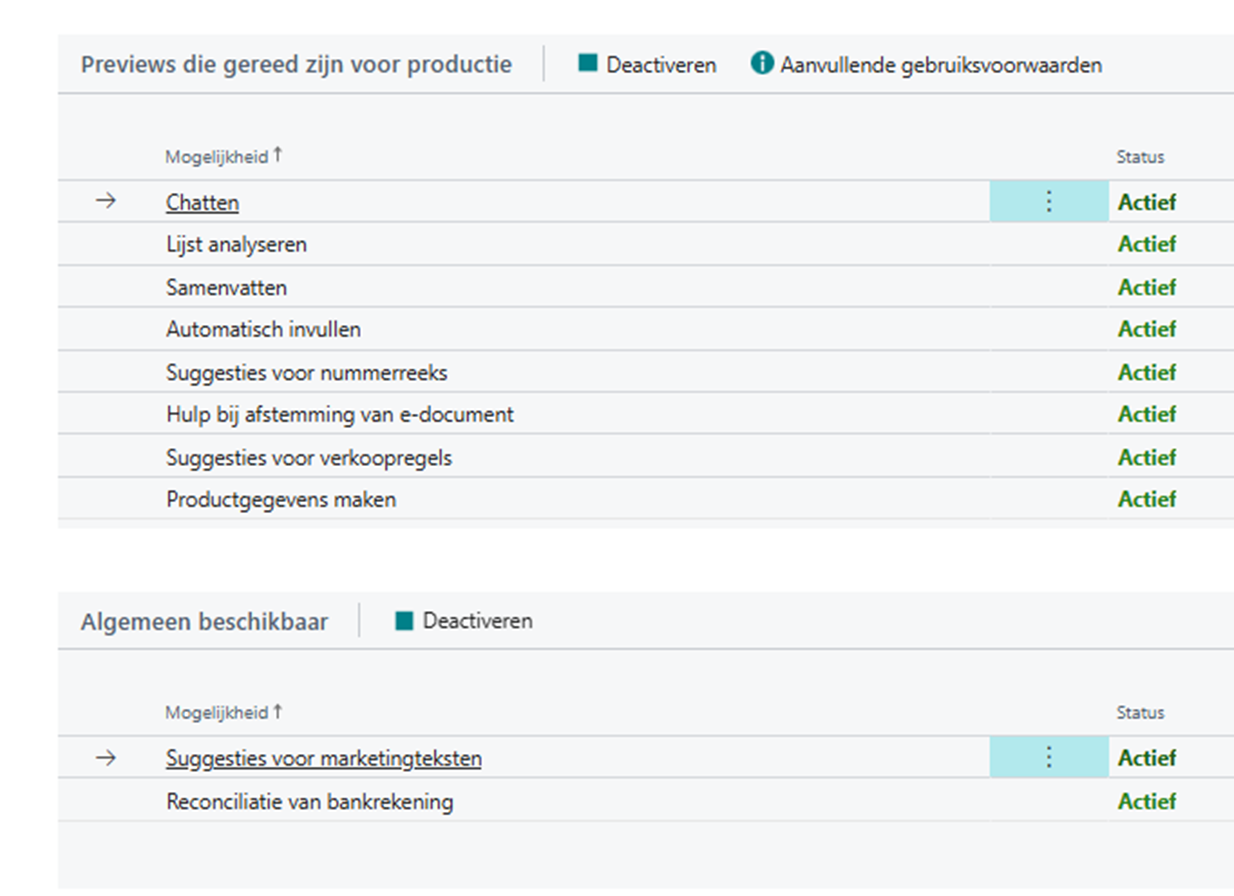The width and height of the screenshot is (1234, 896).
Task: Click the row arrow beside Suggesties voor marketingteksten
Action: click(x=106, y=758)
